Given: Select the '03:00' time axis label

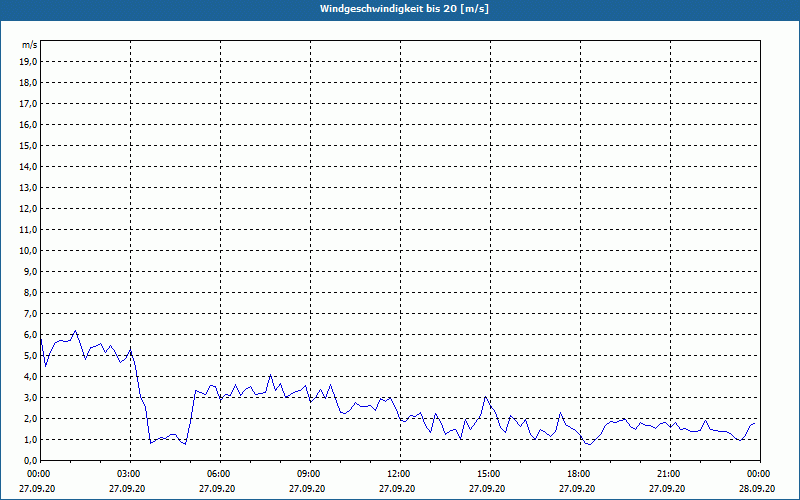Looking at the screenshot, I should tap(128, 474).
